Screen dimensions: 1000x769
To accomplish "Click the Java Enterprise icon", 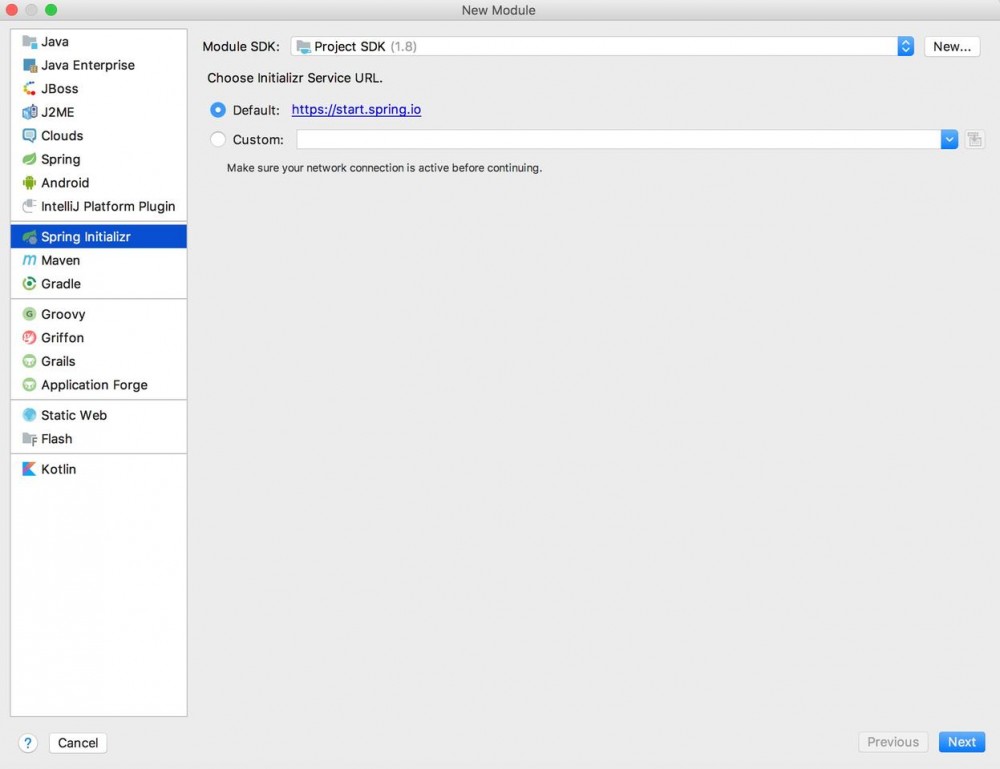I will pos(29,66).
